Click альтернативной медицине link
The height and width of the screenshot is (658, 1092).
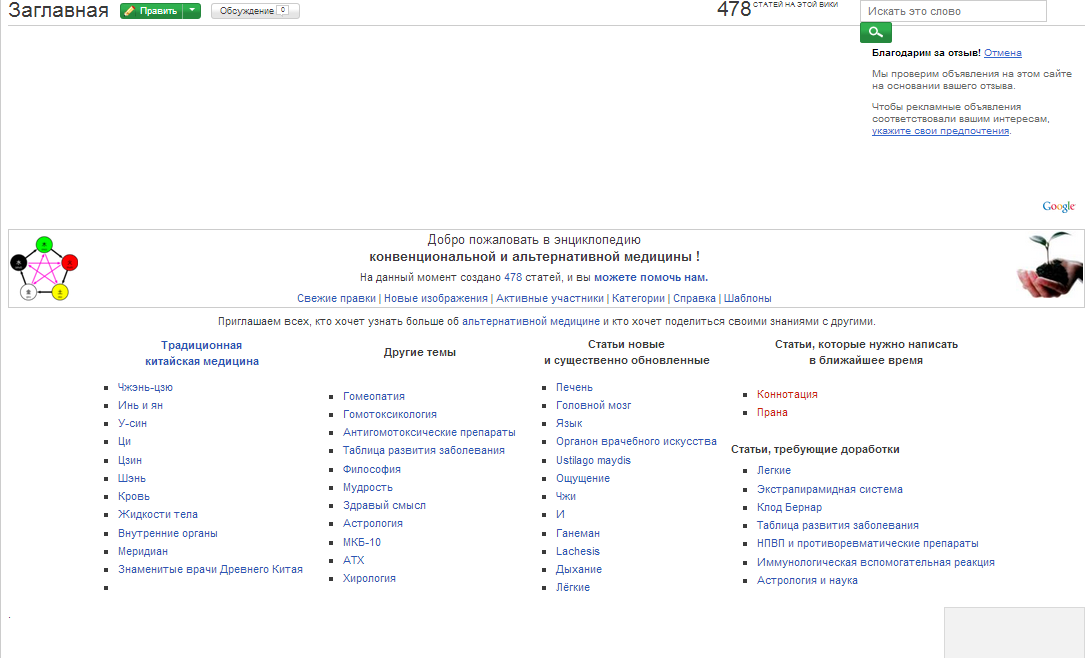(531, 322)
